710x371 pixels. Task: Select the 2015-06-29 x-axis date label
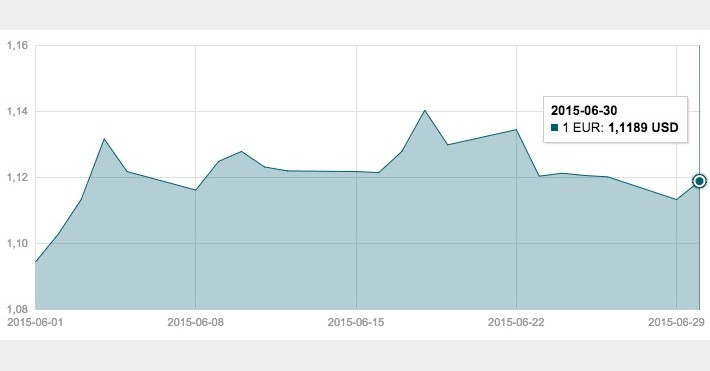tap(676, 322)
